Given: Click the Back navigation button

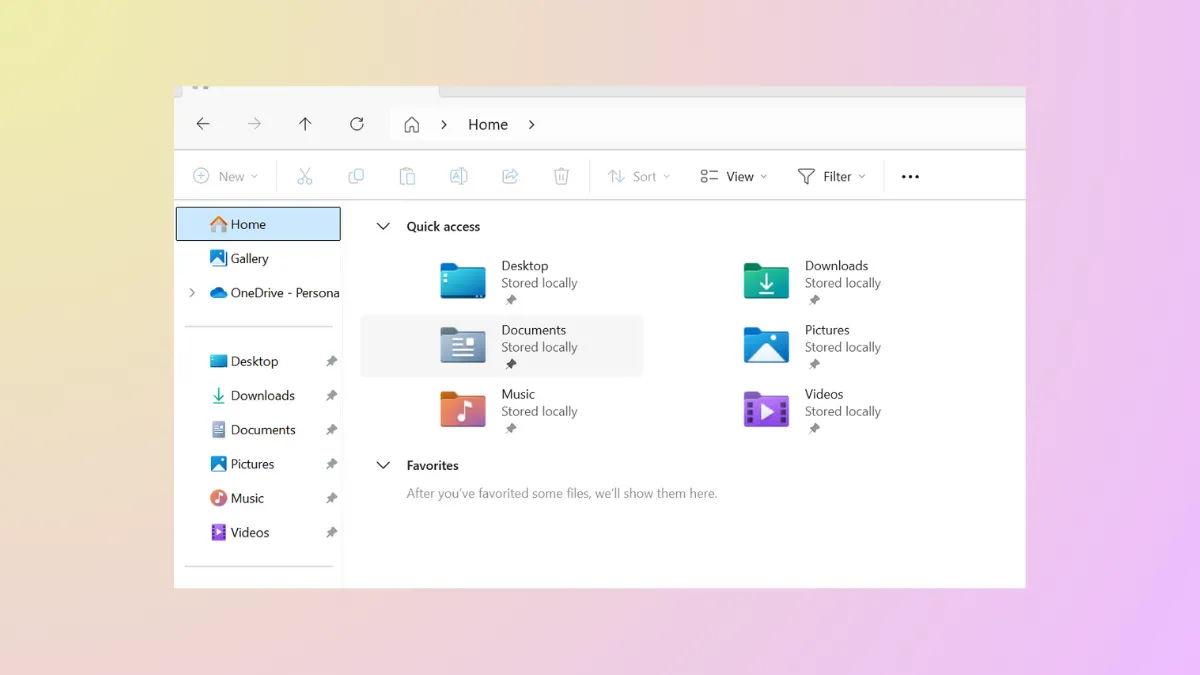Looking at the screenshot, I should 203,124.
